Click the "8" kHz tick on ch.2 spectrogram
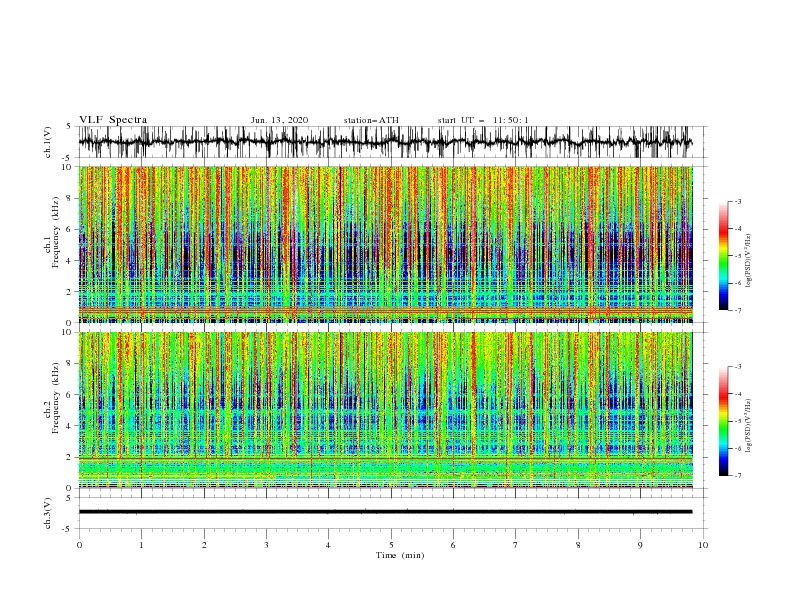This screenshot has height=612, width=792. pyautogui.click(x=70, y=364)
